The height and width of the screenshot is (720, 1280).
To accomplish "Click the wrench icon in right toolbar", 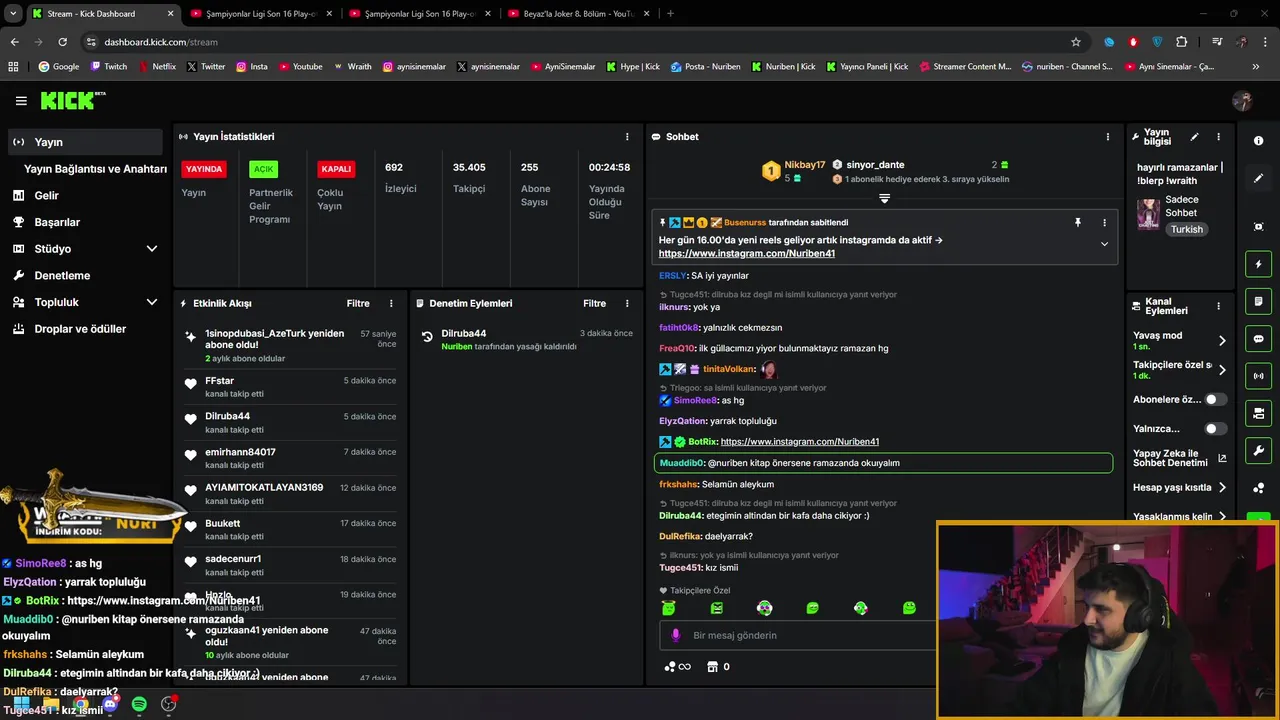I will [1259, 450].
